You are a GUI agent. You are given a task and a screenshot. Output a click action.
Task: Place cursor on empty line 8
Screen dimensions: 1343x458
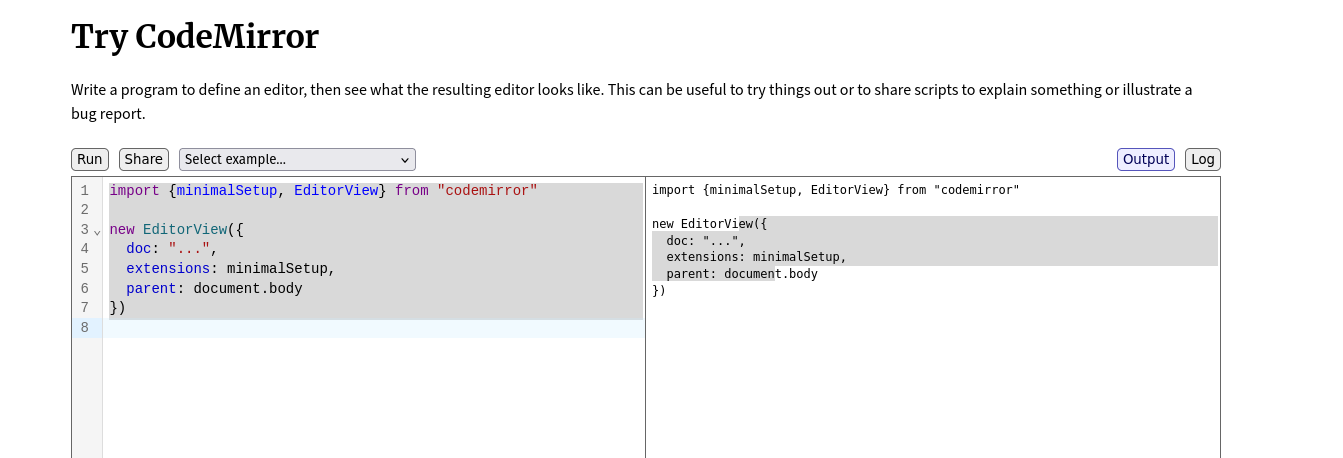pos(370,328)
